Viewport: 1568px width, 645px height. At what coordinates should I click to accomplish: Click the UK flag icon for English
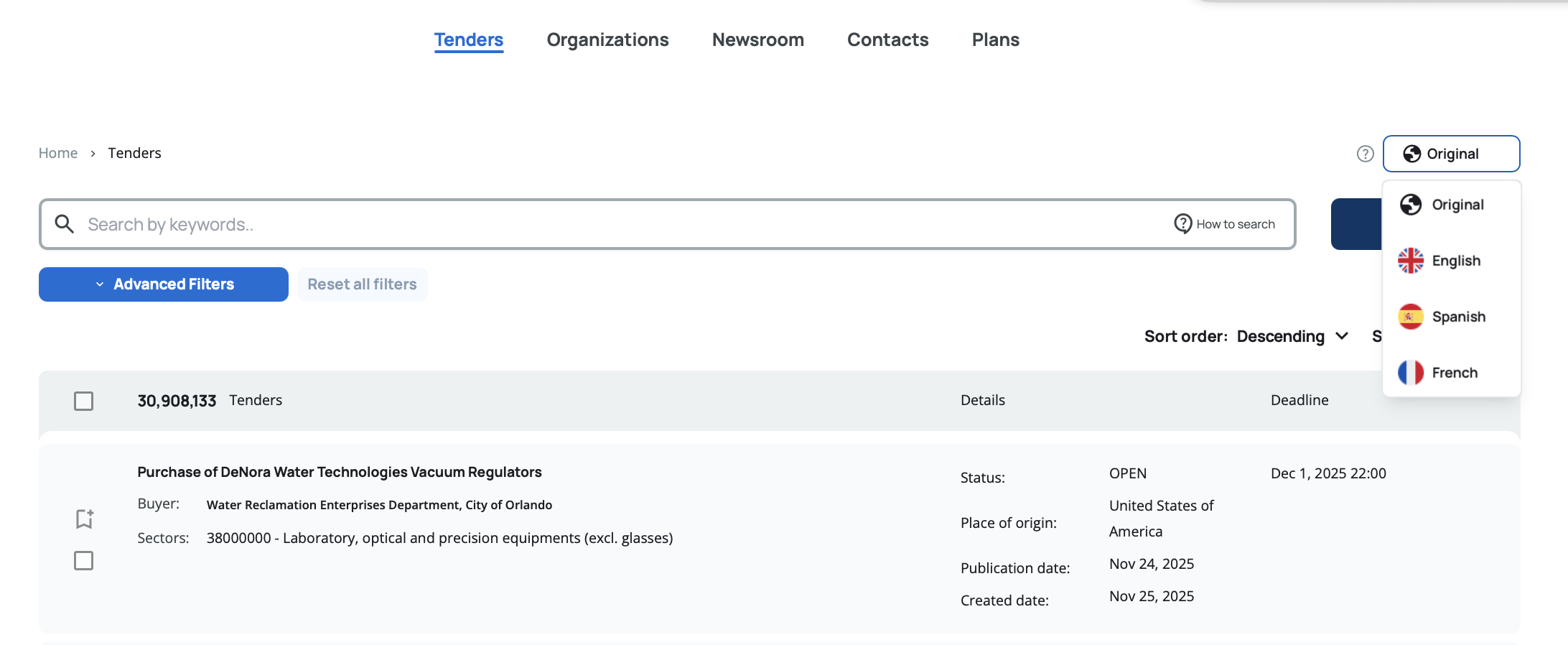pyautogui.click(x=1410, y=261)
